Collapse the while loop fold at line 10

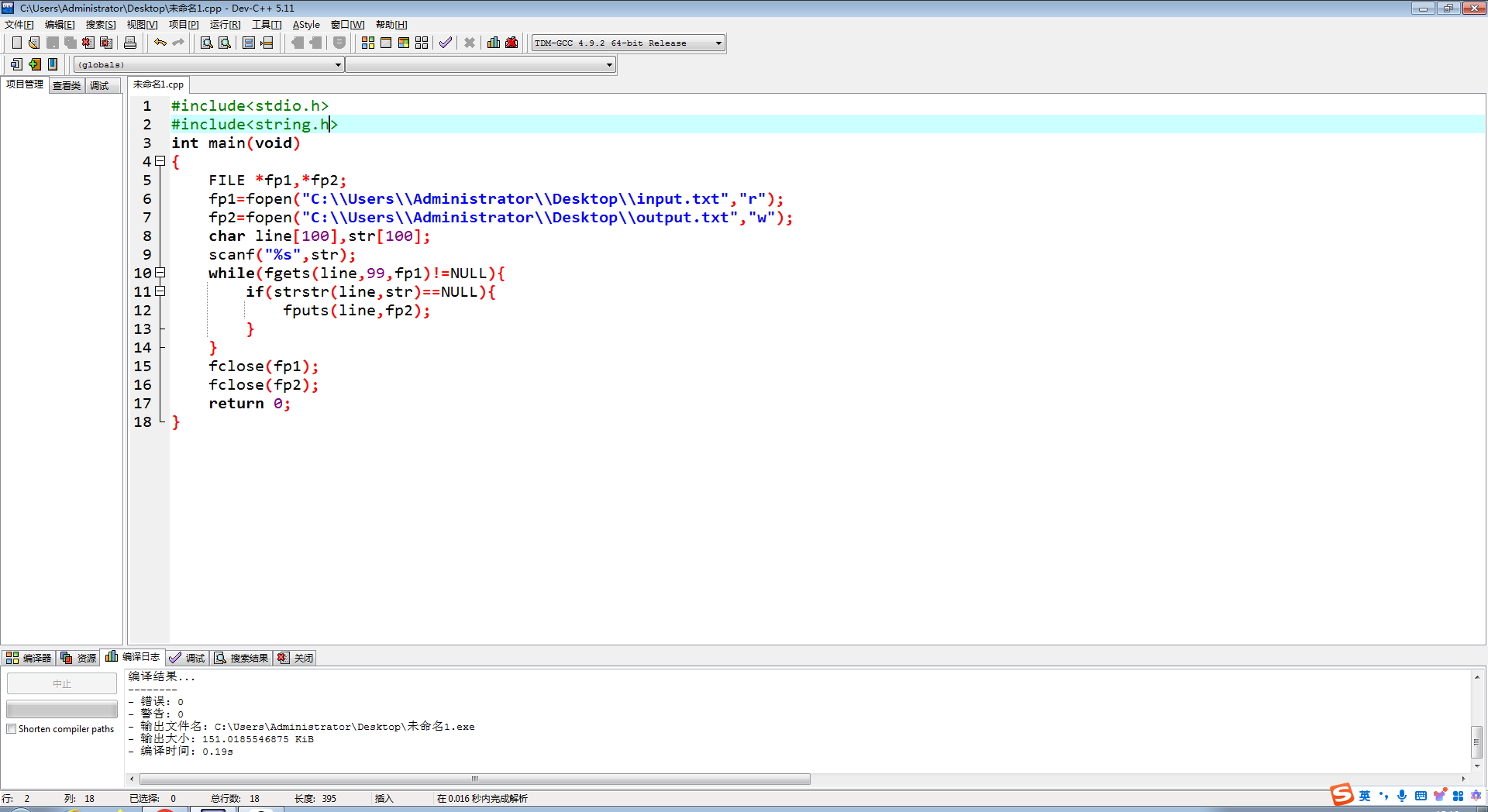(160, 273)
